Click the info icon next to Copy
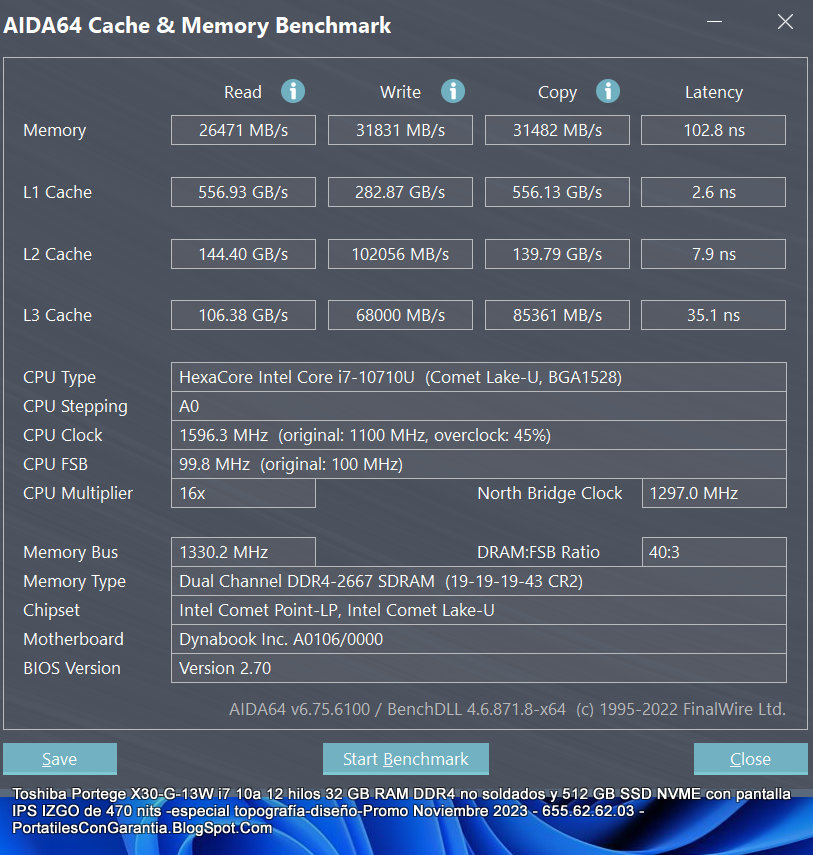The width and height of the screenshot is (813, 855). click(608, 91)
